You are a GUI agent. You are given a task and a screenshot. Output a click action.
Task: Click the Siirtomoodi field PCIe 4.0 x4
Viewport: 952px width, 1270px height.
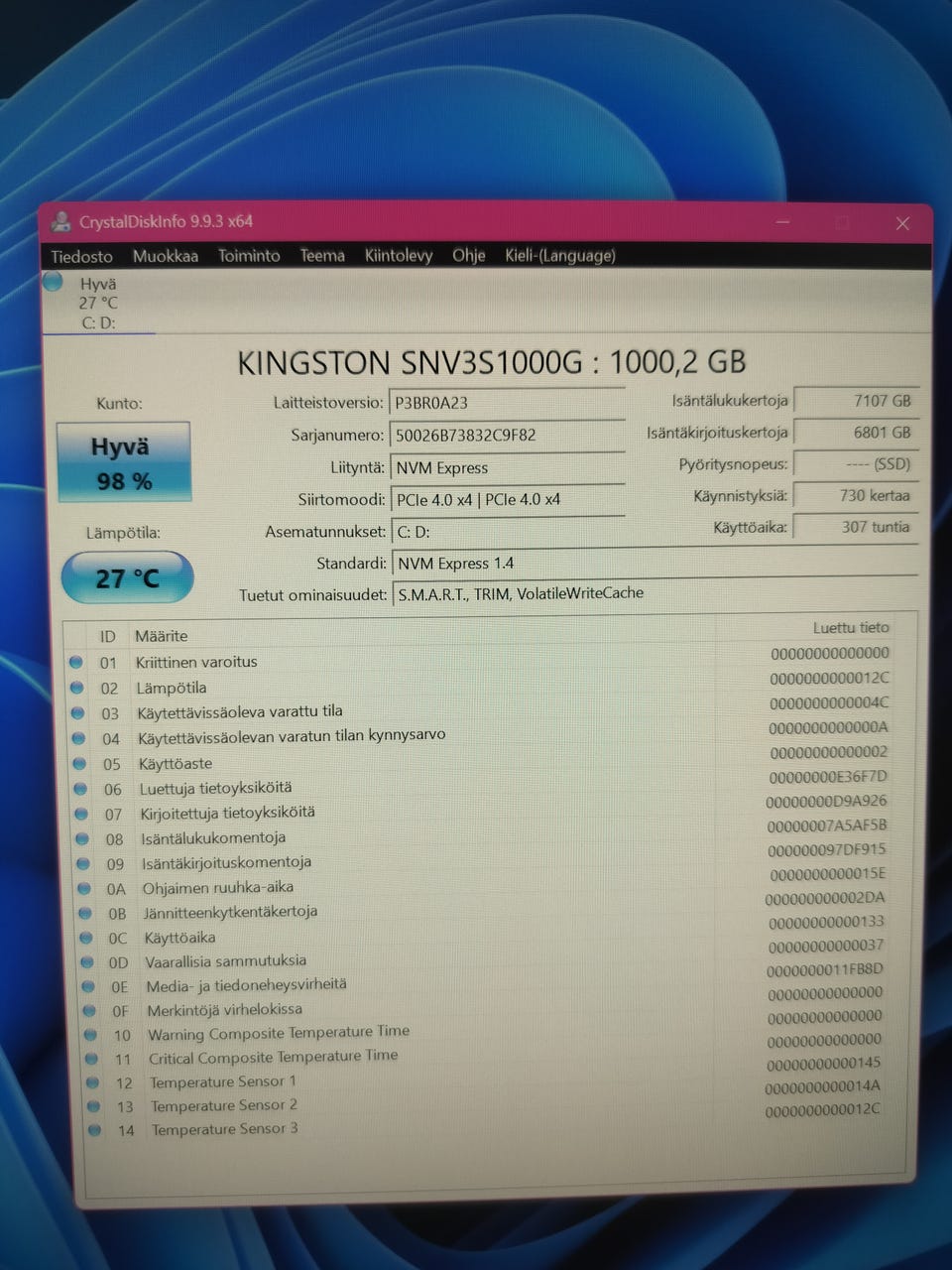(508, 499)
